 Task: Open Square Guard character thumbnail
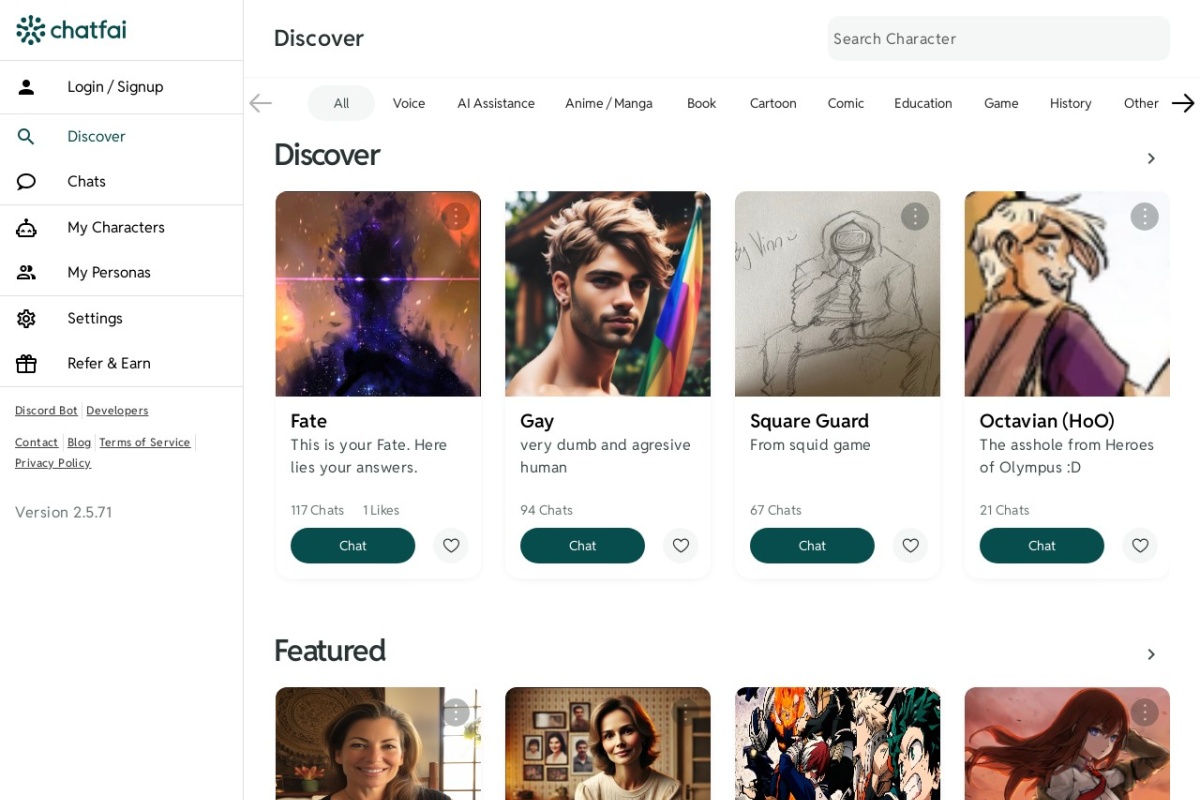837,294
